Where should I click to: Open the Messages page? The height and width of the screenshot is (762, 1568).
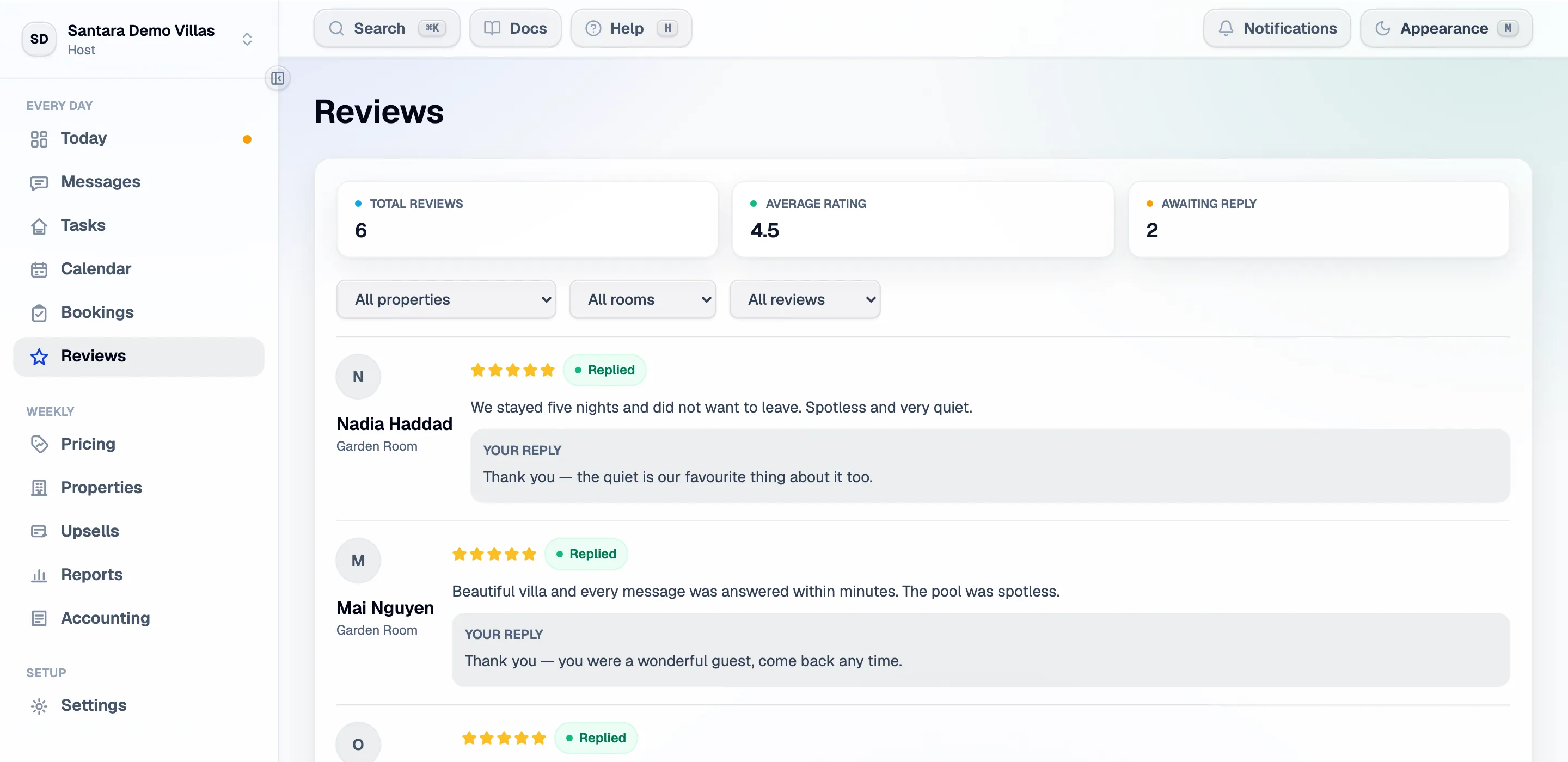coord(139,182)
